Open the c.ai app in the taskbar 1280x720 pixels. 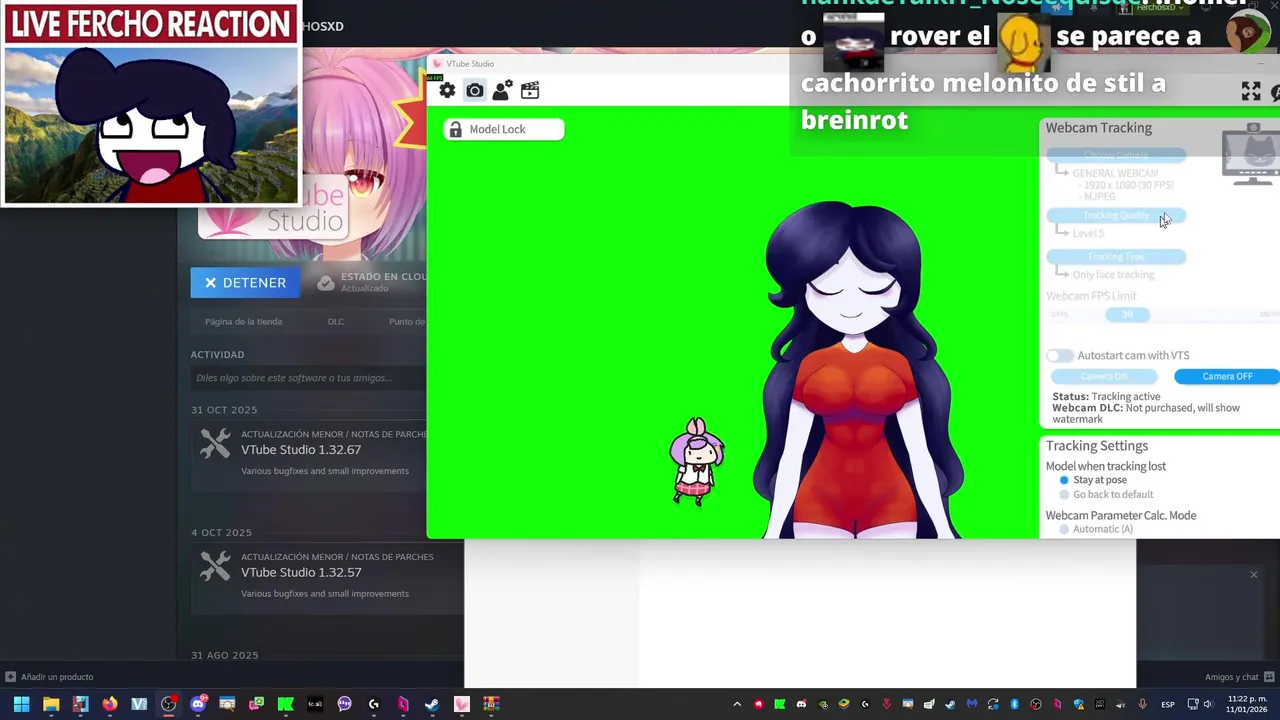315,704
